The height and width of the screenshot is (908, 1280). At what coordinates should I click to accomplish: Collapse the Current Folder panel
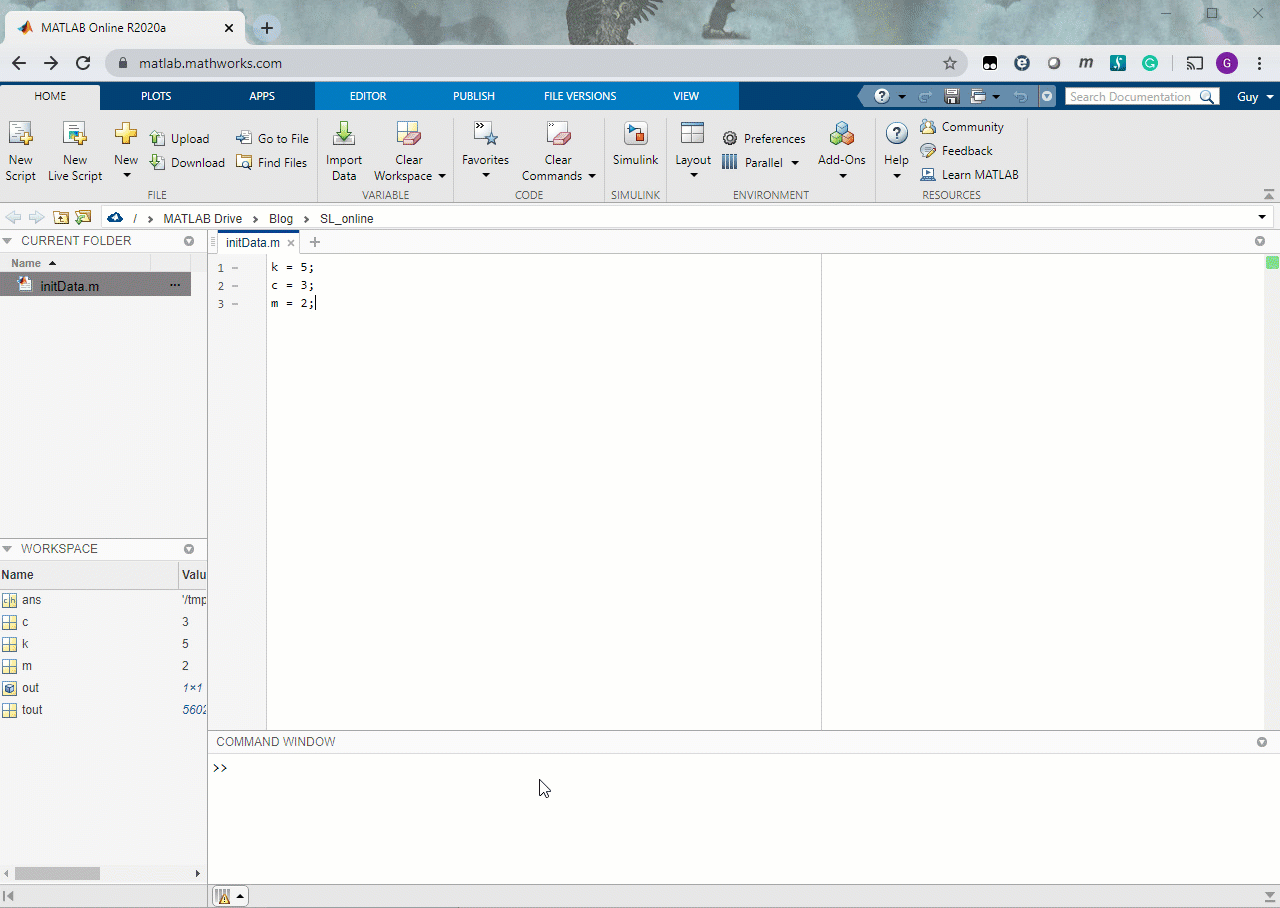pos(7,241)
